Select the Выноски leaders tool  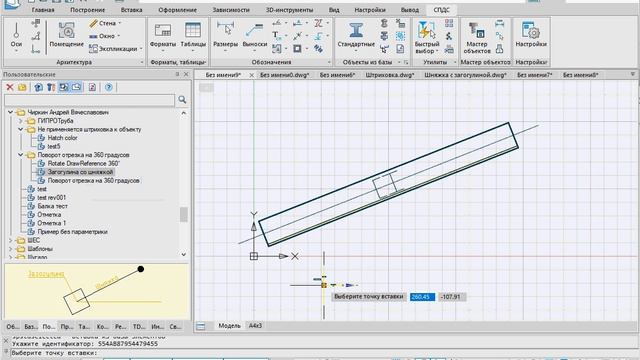[x=255, y=36]
